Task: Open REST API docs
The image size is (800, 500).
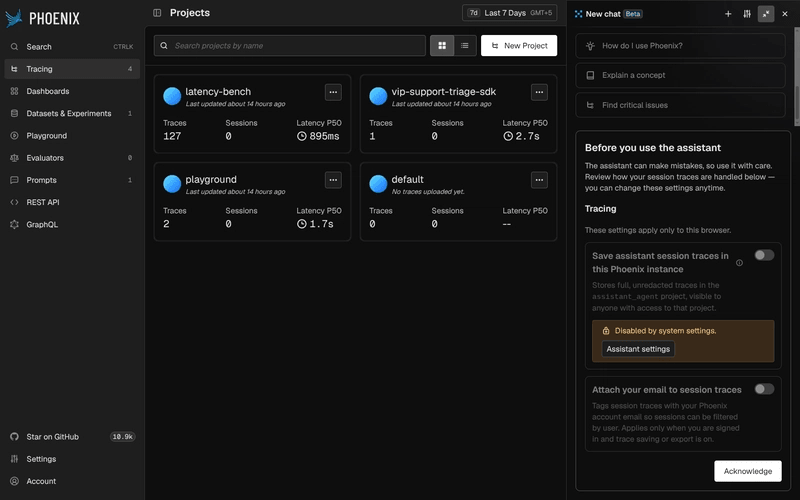Action: click(72, 202)
